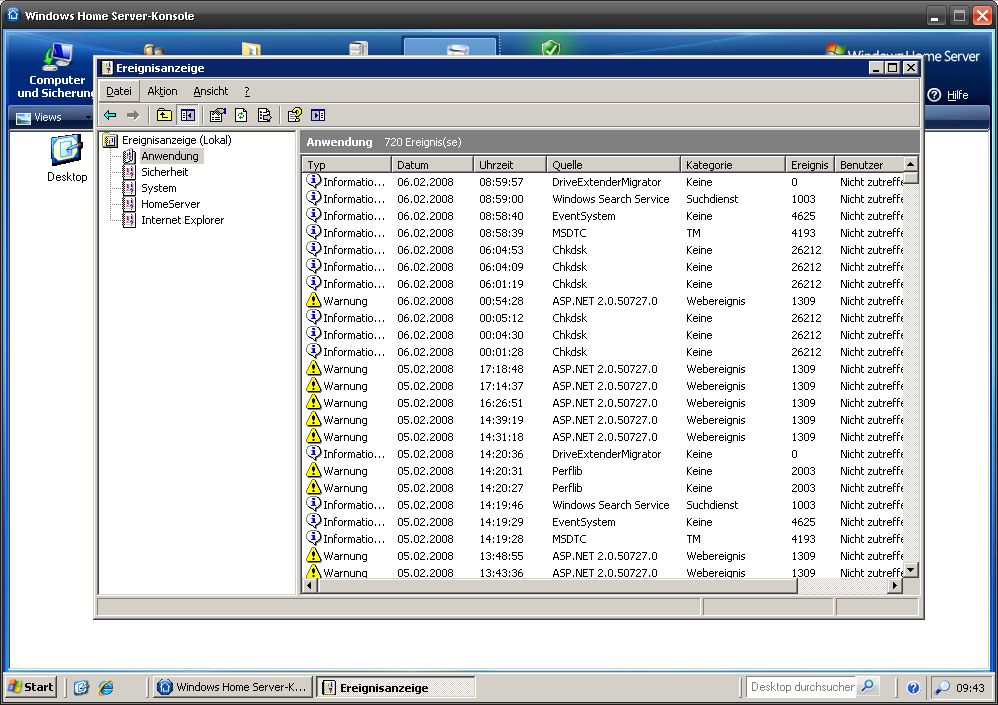Click event list vertical scrollbar down arrow
This screenshot has height=705, width=998.
(911, 570)
